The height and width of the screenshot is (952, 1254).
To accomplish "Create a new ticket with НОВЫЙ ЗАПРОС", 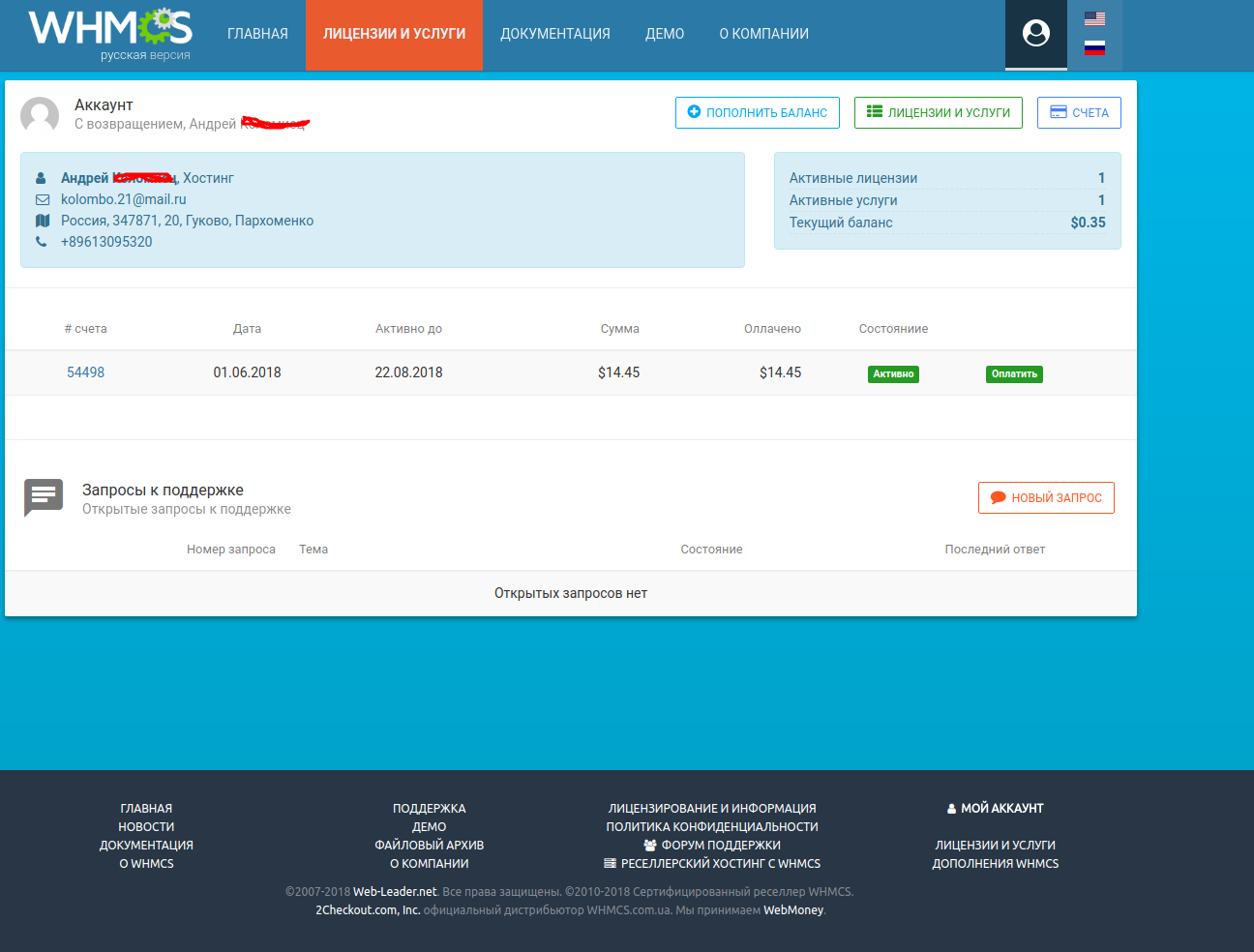I will tap(1046, 498).
